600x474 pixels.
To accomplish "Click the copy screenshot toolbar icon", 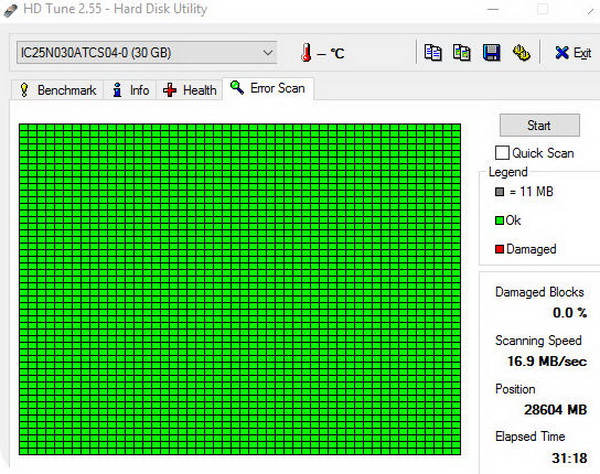I will pos(461,52).
